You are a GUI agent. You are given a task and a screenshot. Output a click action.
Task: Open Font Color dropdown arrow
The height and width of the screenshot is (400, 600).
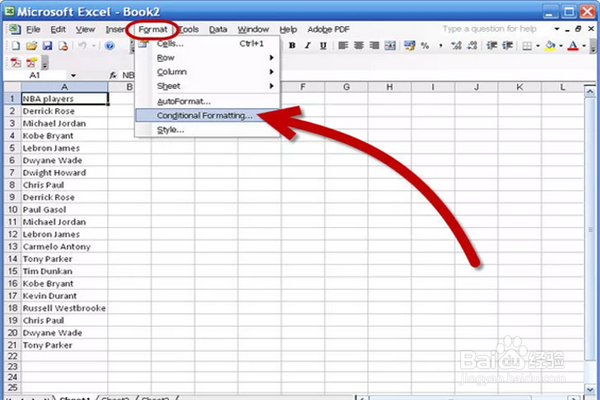[584, 46]
